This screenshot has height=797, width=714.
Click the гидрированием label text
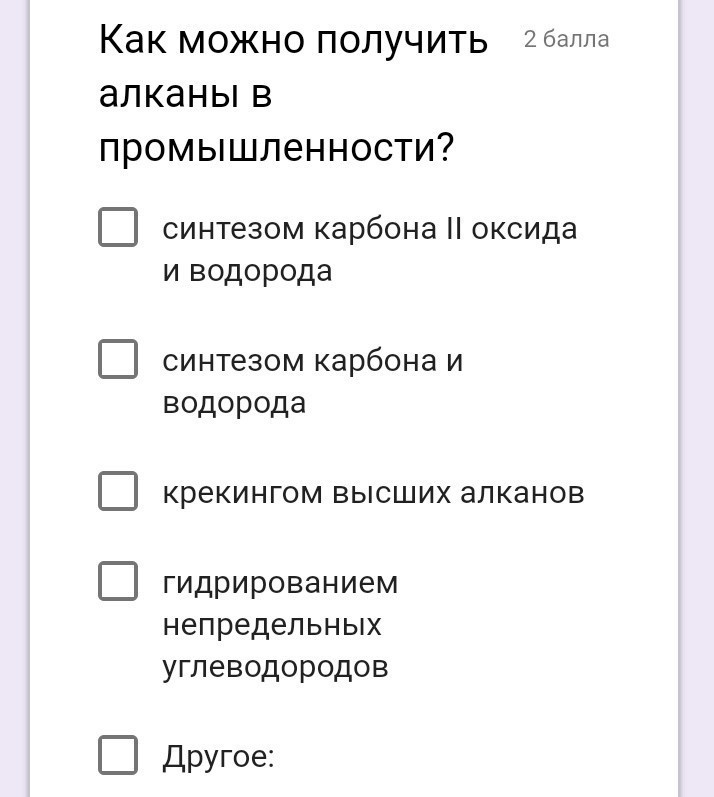coord(280,583)
